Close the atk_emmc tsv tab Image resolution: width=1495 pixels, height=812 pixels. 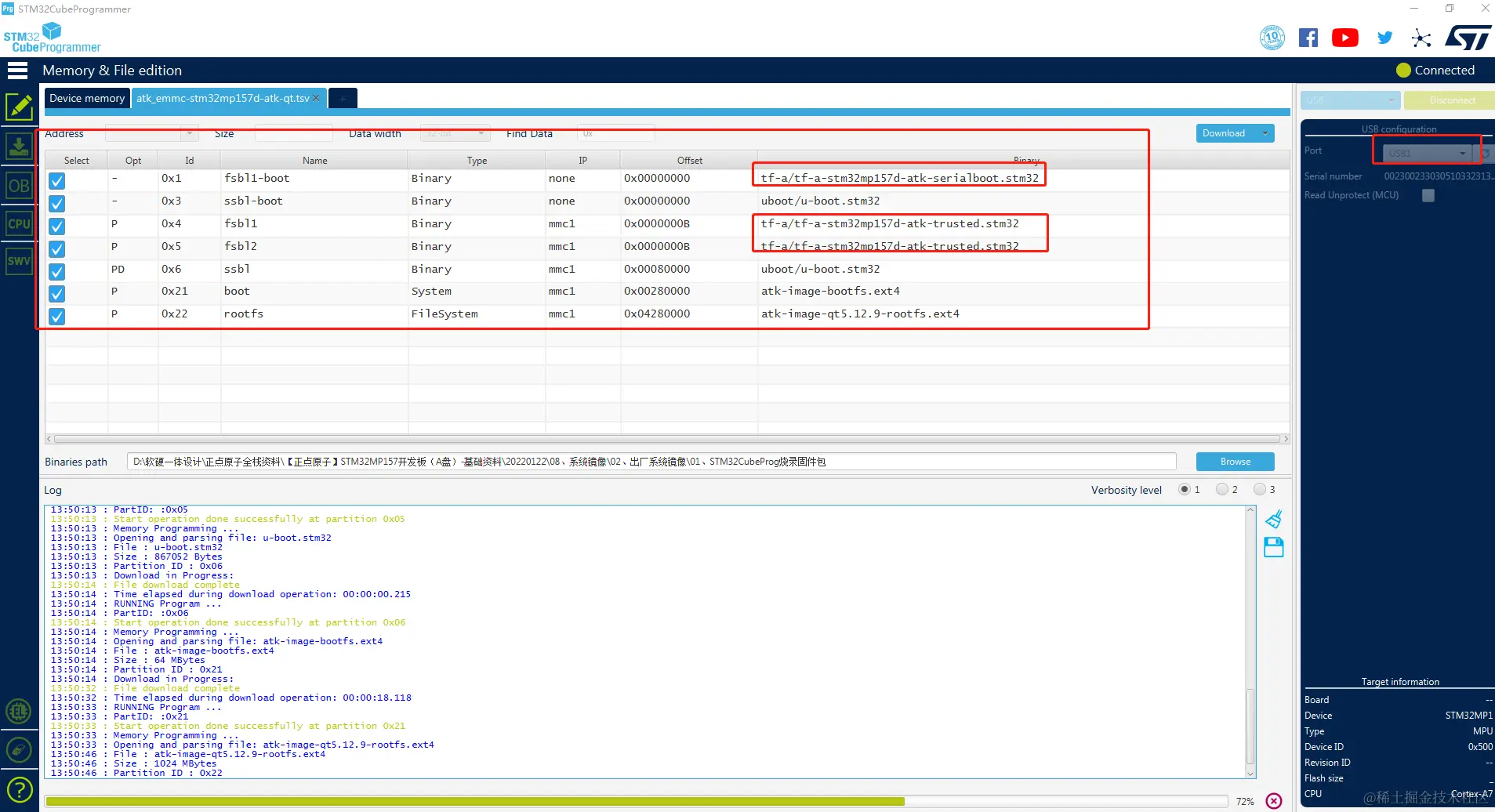(x=316, y=98)
